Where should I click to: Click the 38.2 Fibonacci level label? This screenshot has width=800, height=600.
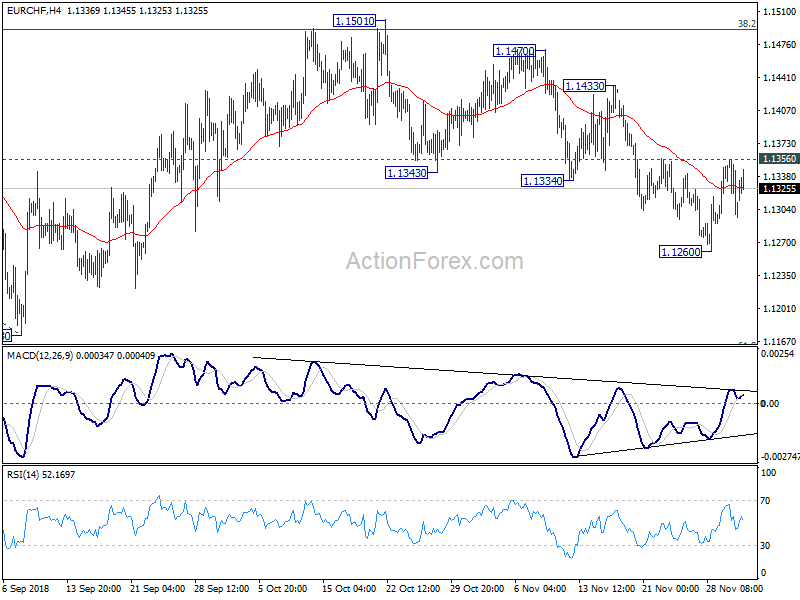[746, 23]
